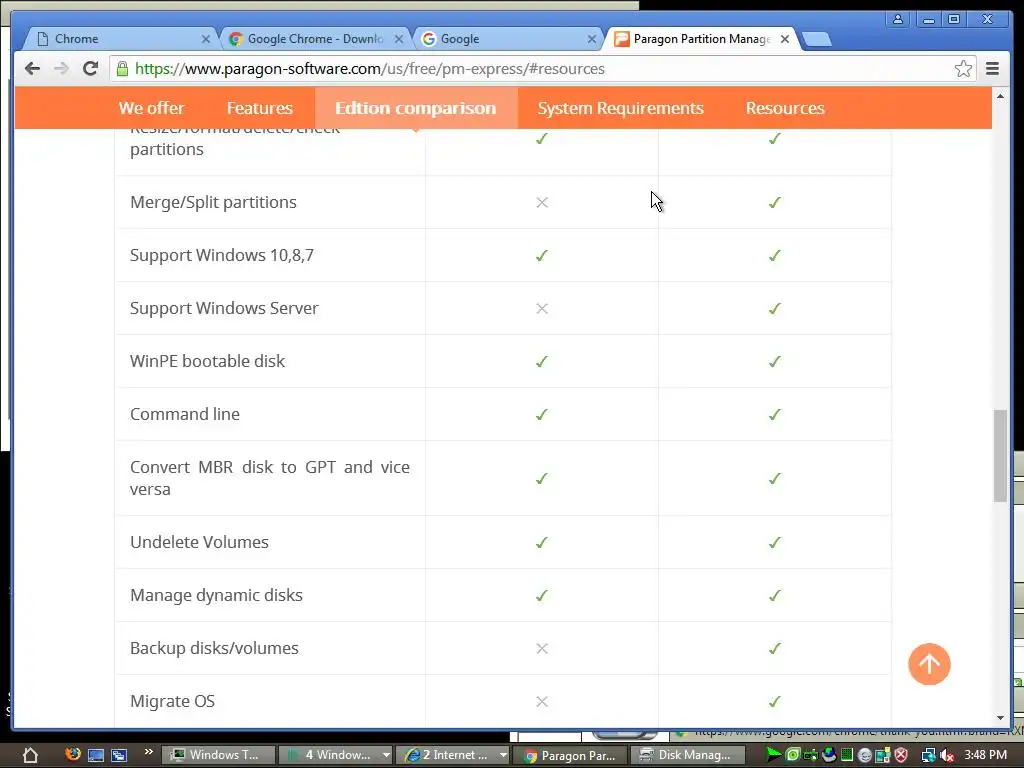The height and width of the screenshot is (768, 1024).
Task: Open the '4 Window...' taskbar group
Action: tap(334, 755)
